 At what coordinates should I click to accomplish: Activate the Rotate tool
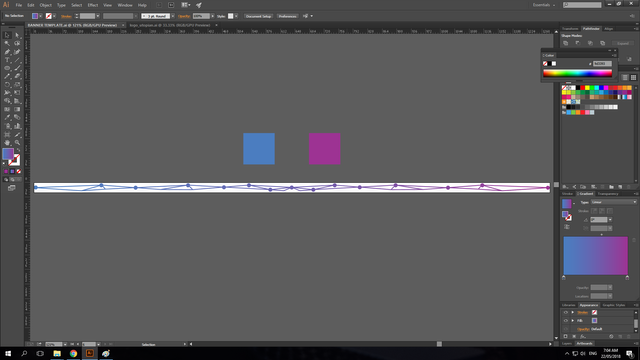pos(7,85)
